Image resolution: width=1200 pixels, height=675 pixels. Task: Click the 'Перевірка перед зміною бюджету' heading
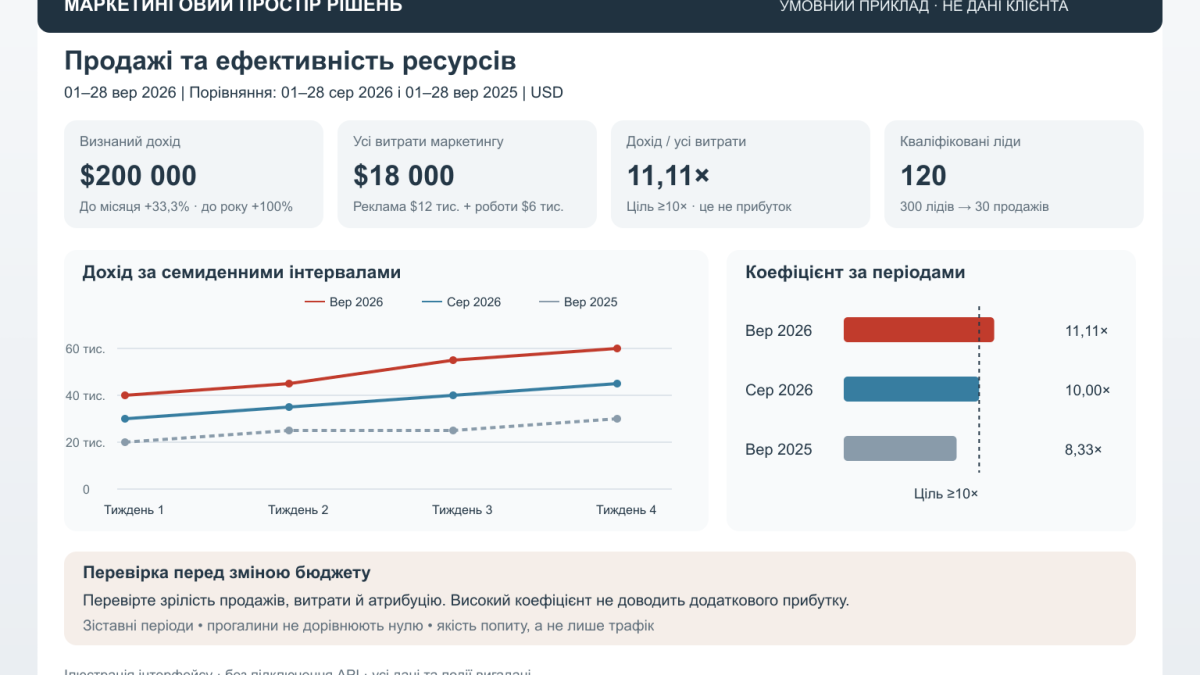pos(227,573)
